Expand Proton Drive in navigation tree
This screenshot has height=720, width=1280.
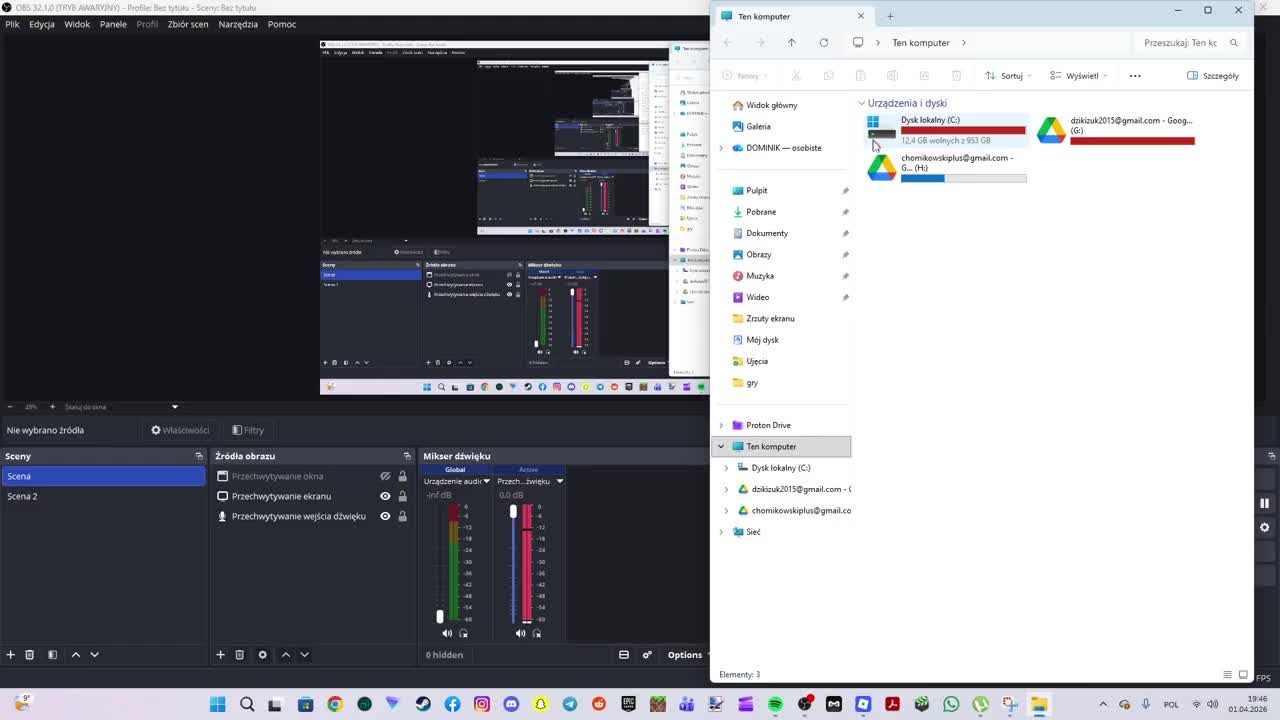721,425
